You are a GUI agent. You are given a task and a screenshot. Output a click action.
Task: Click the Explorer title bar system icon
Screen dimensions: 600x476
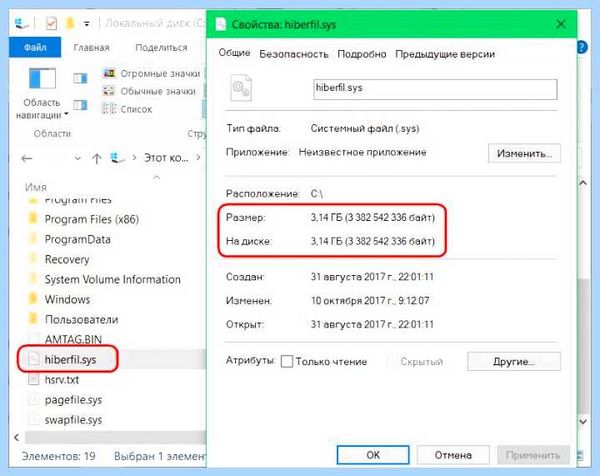pyautogui.click(x=21, y=24)
